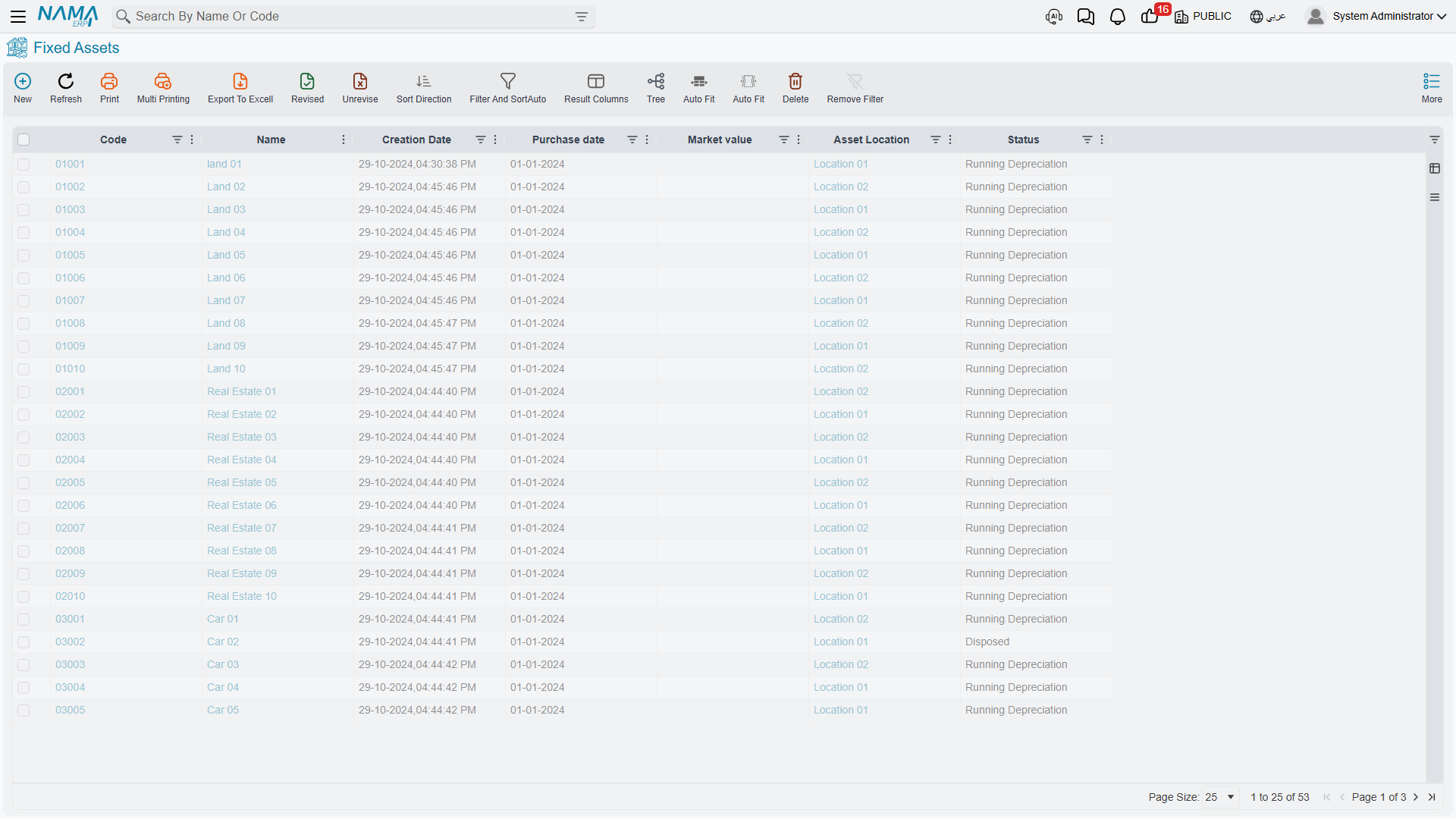This screenshot has width=1456, height=819.
Task: Refresh the Fixed Assets list
Action: 66,81
